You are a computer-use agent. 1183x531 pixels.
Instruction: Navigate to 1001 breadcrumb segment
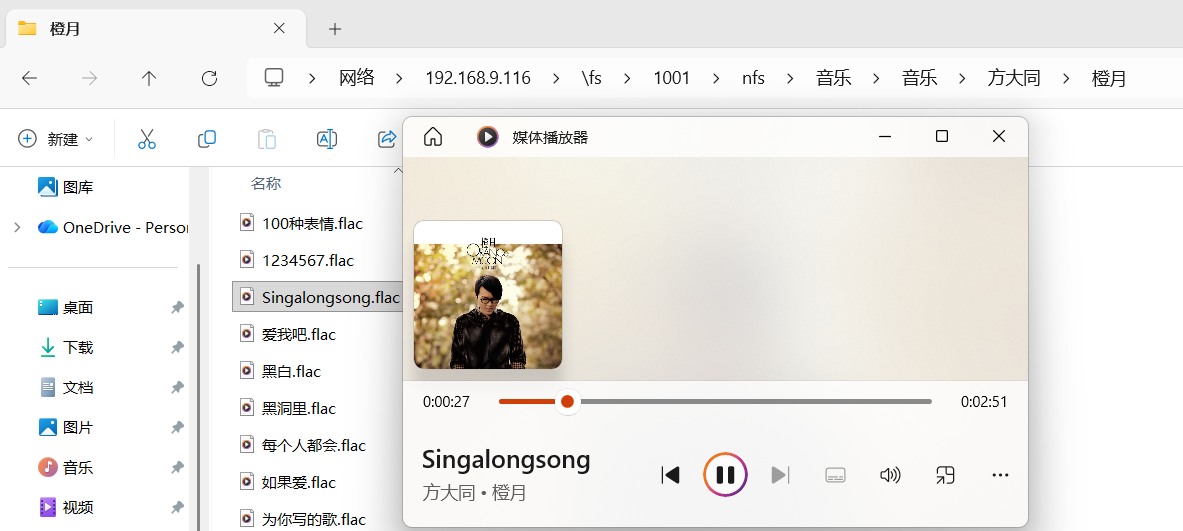coord(671,77)
